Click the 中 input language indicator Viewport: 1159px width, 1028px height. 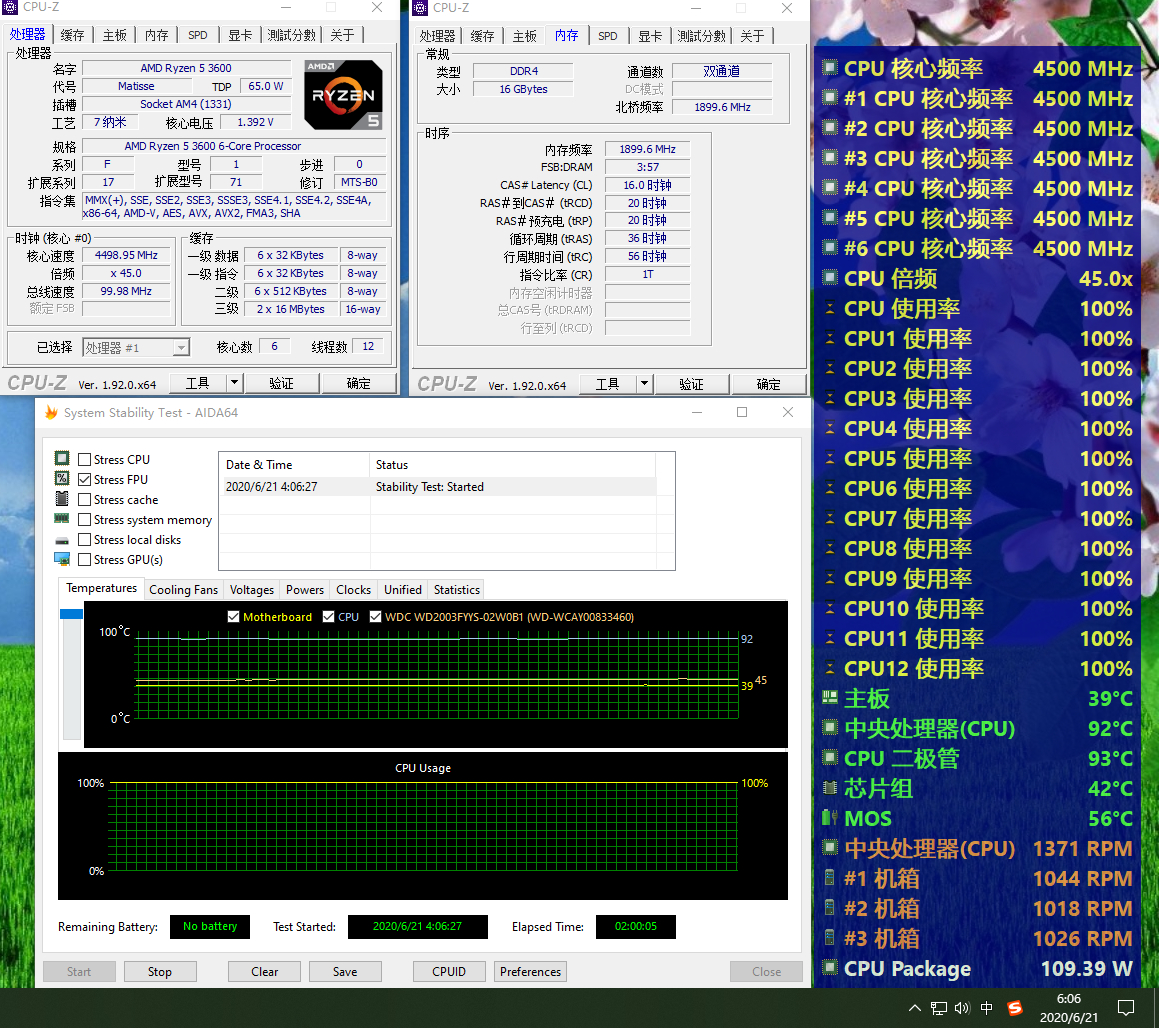(987, 1008)
